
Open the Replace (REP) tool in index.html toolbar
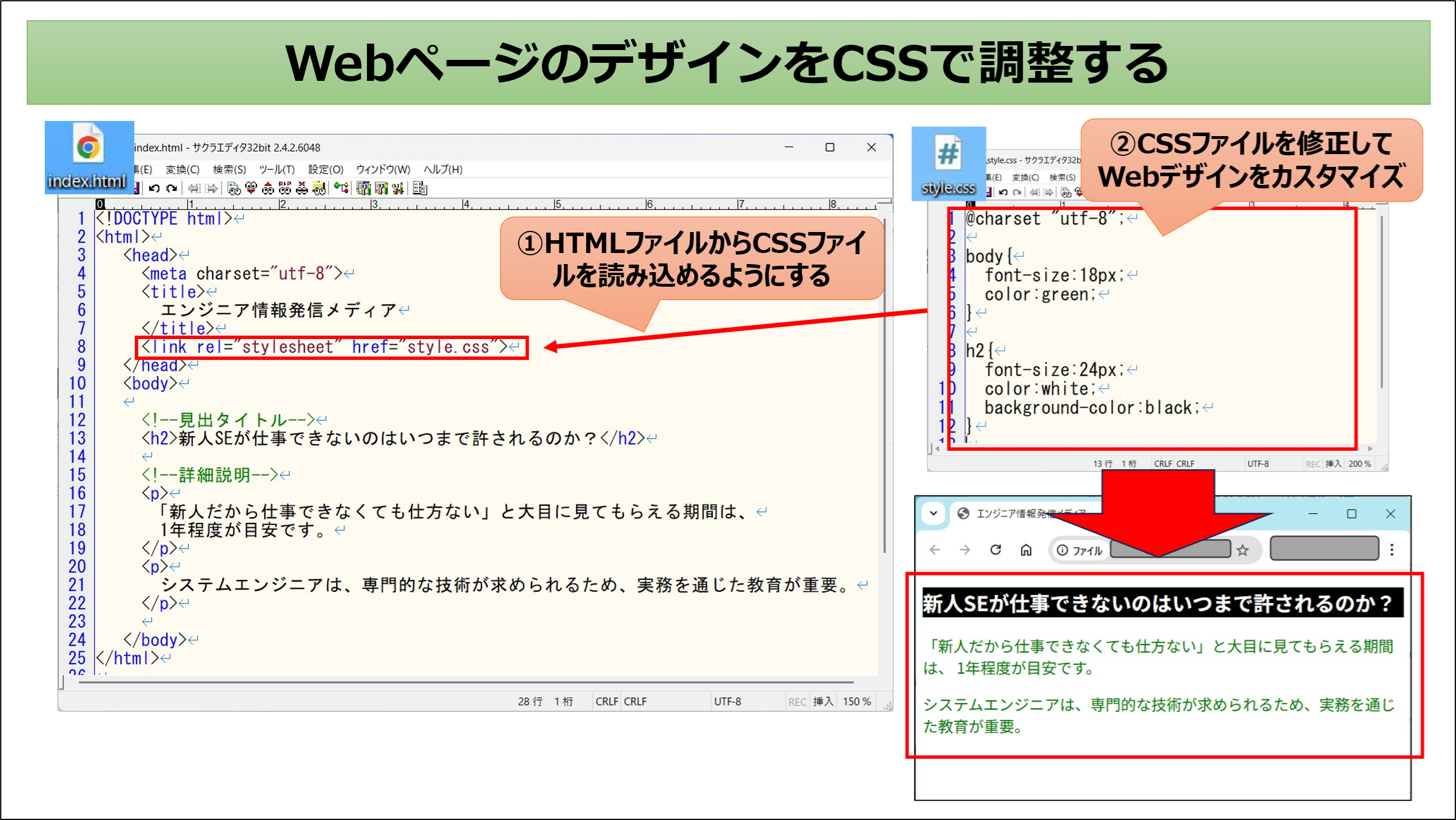[x=285, y=188]
